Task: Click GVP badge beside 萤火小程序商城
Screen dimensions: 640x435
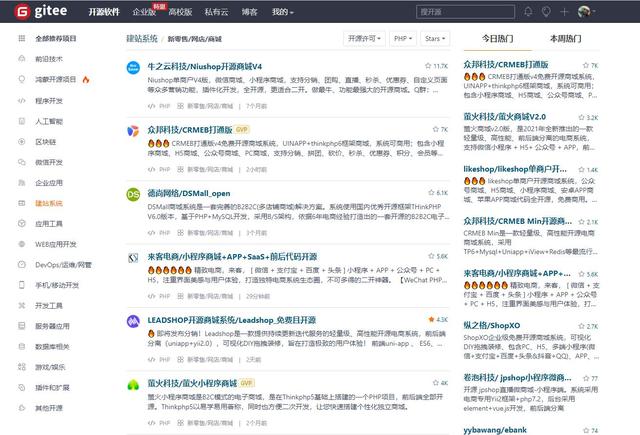Action: point(246,383)
